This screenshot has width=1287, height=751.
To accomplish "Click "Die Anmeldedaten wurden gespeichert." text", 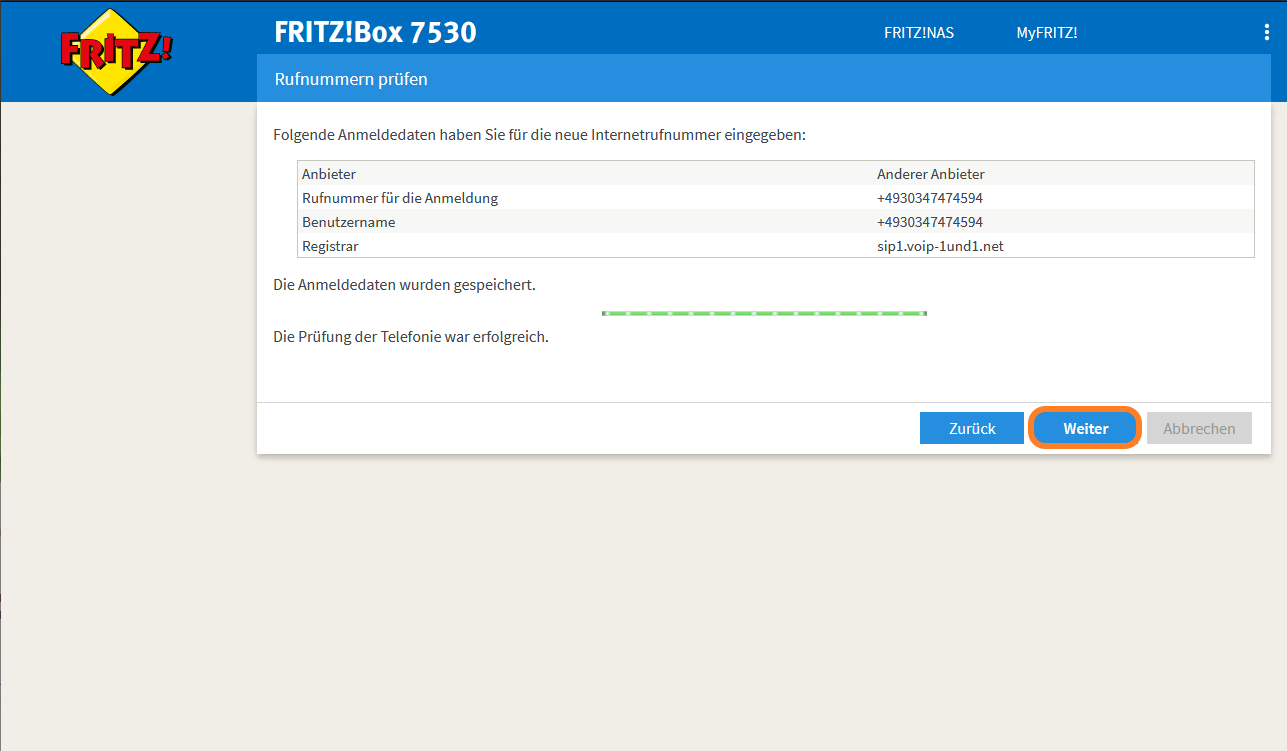I will click(404, 285).
